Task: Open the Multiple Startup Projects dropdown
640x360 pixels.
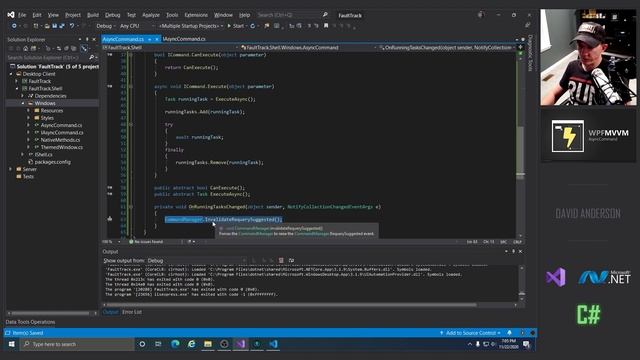Action: [x=191, y=26]
